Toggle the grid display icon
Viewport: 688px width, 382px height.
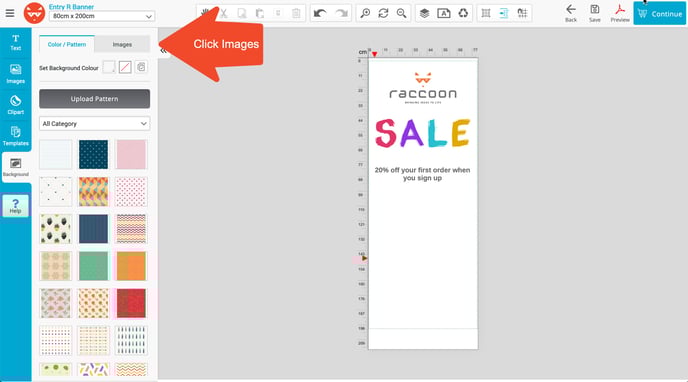(486, 14)
